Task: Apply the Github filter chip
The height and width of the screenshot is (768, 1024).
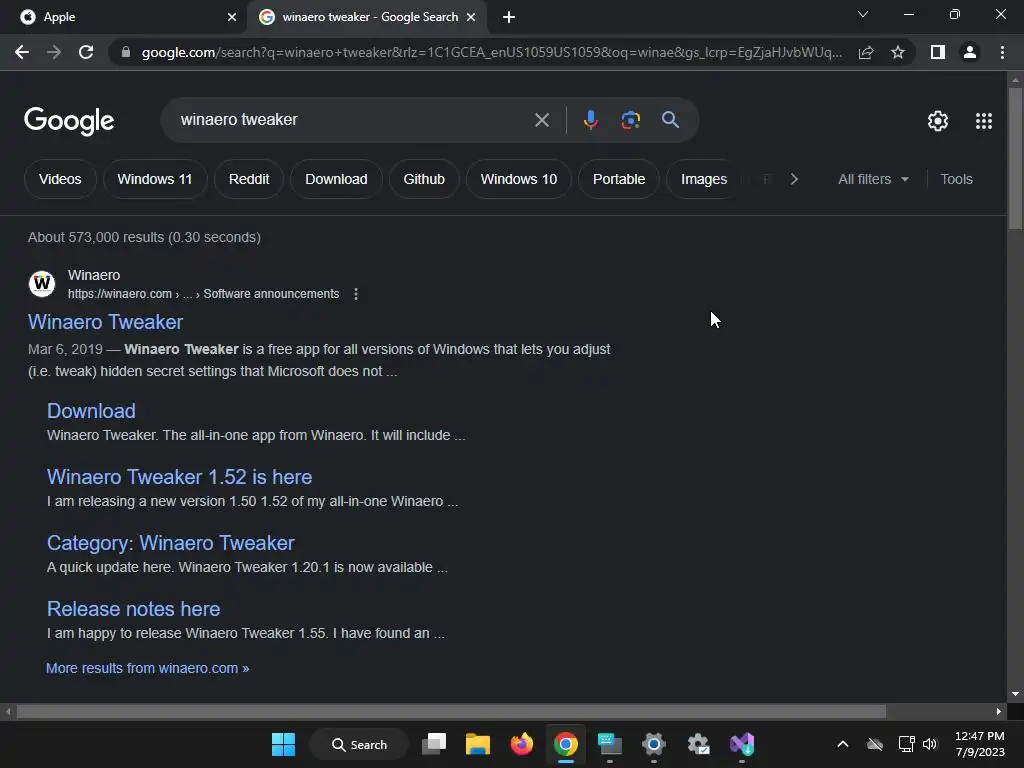Action: (x=424, y=179)
